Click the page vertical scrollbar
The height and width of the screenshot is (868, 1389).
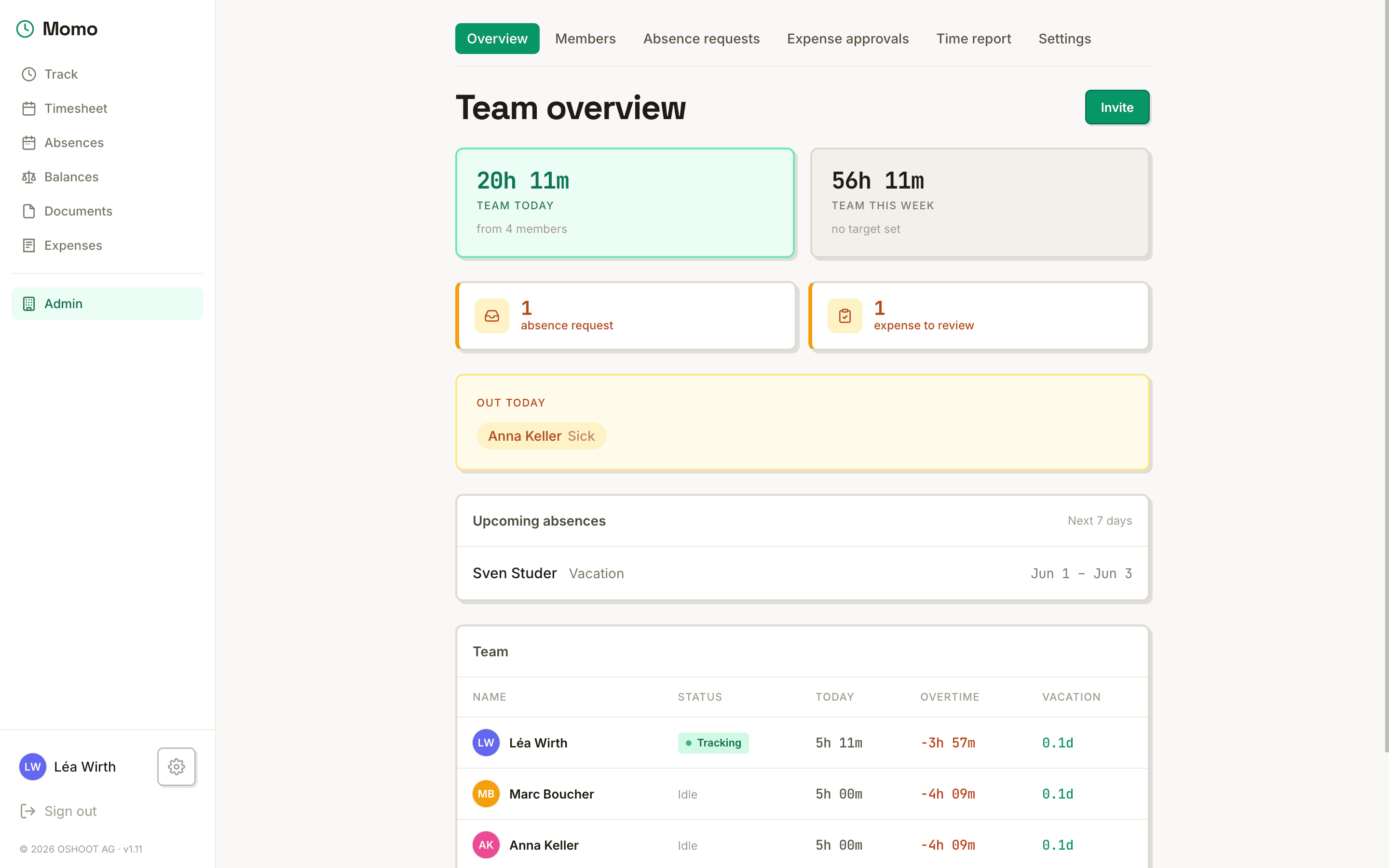click(1386, 376)
